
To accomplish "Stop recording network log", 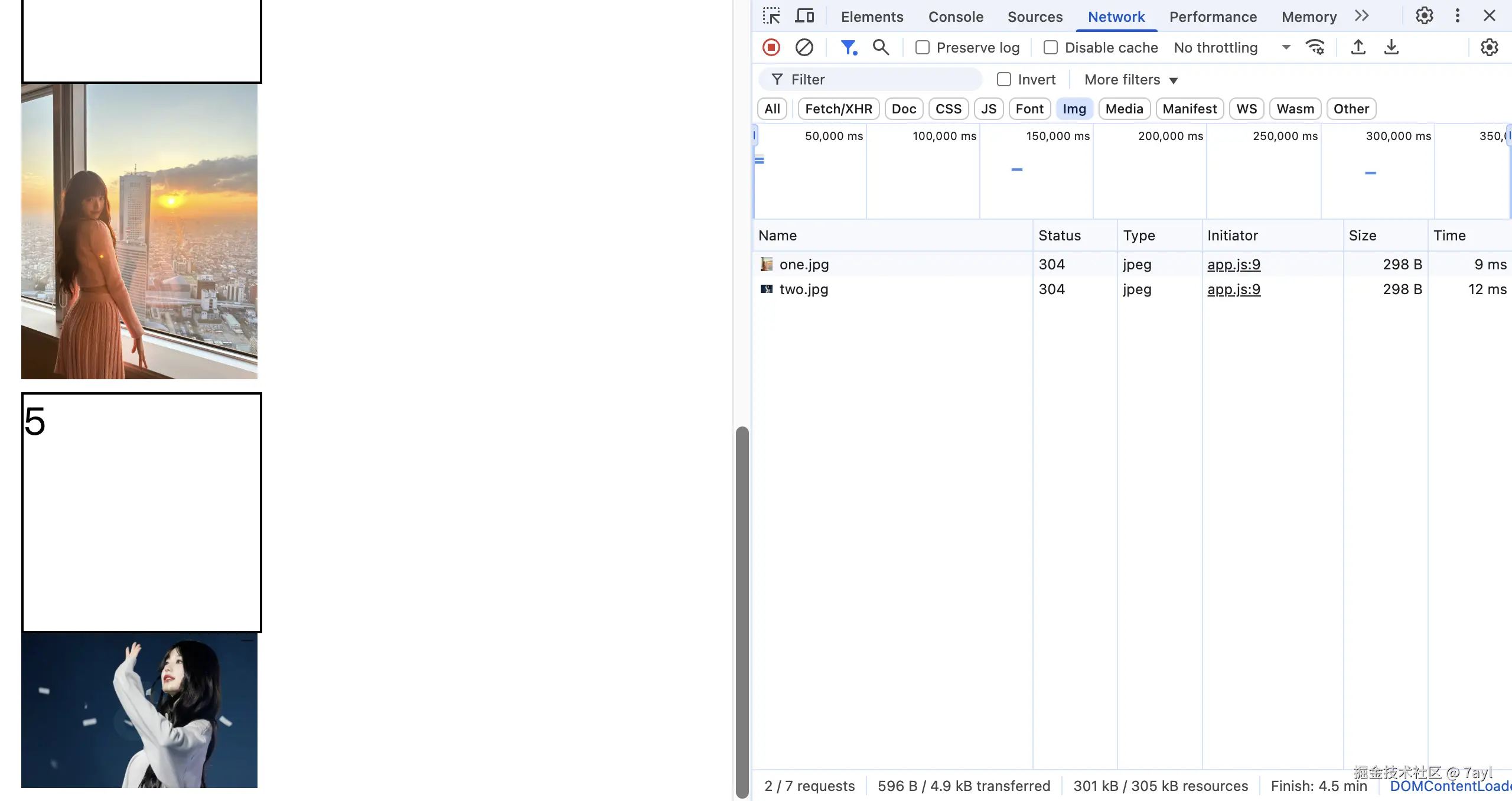I will [771, 47].
